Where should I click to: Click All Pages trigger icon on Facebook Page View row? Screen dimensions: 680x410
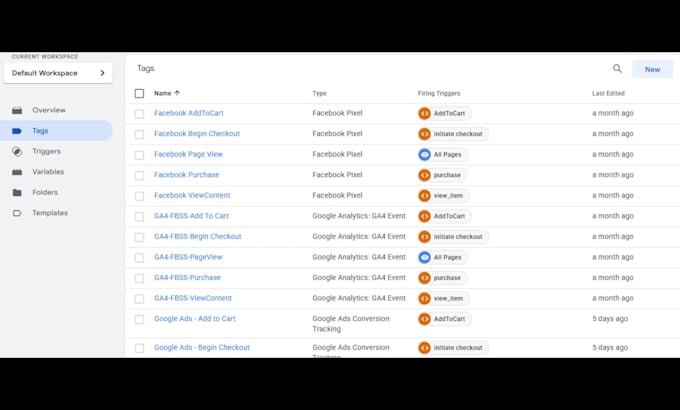point(424,154)
